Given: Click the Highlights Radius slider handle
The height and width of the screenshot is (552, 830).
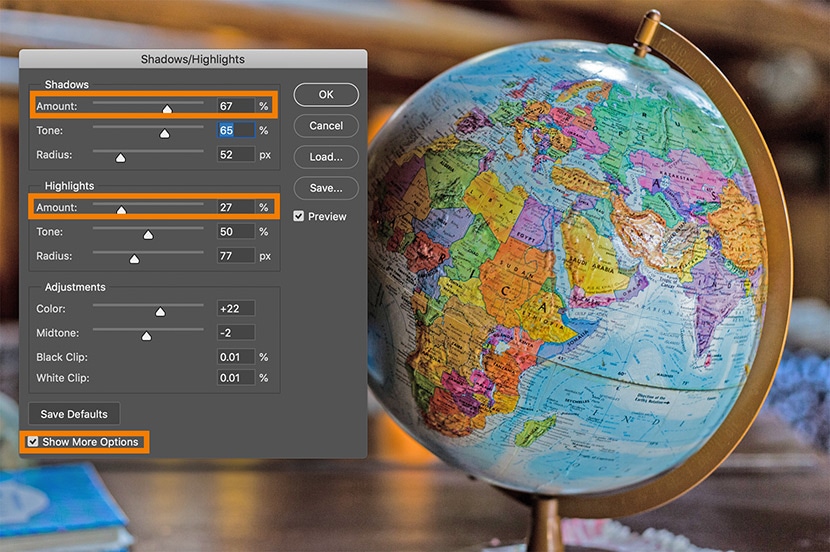Looking at the screenshot, I should (134, 259).
